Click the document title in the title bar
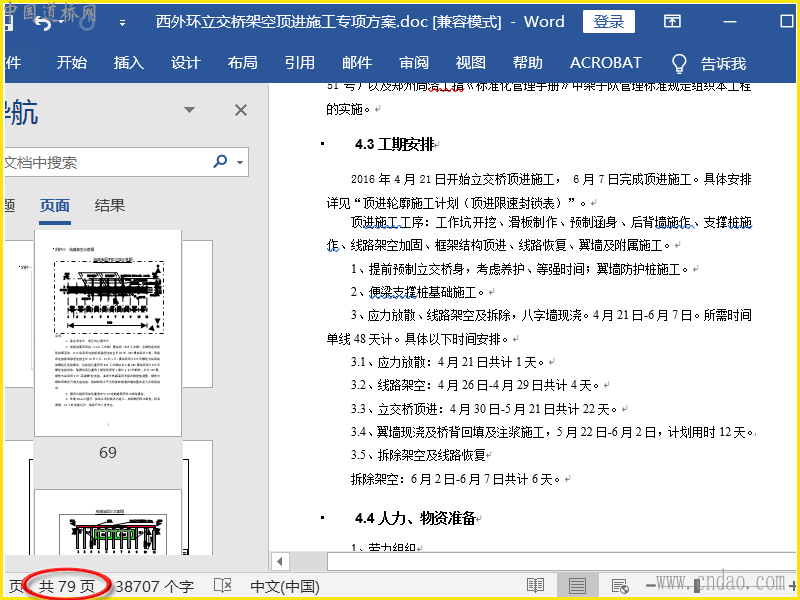Screen dimensions: 800x600 [360, 22]
